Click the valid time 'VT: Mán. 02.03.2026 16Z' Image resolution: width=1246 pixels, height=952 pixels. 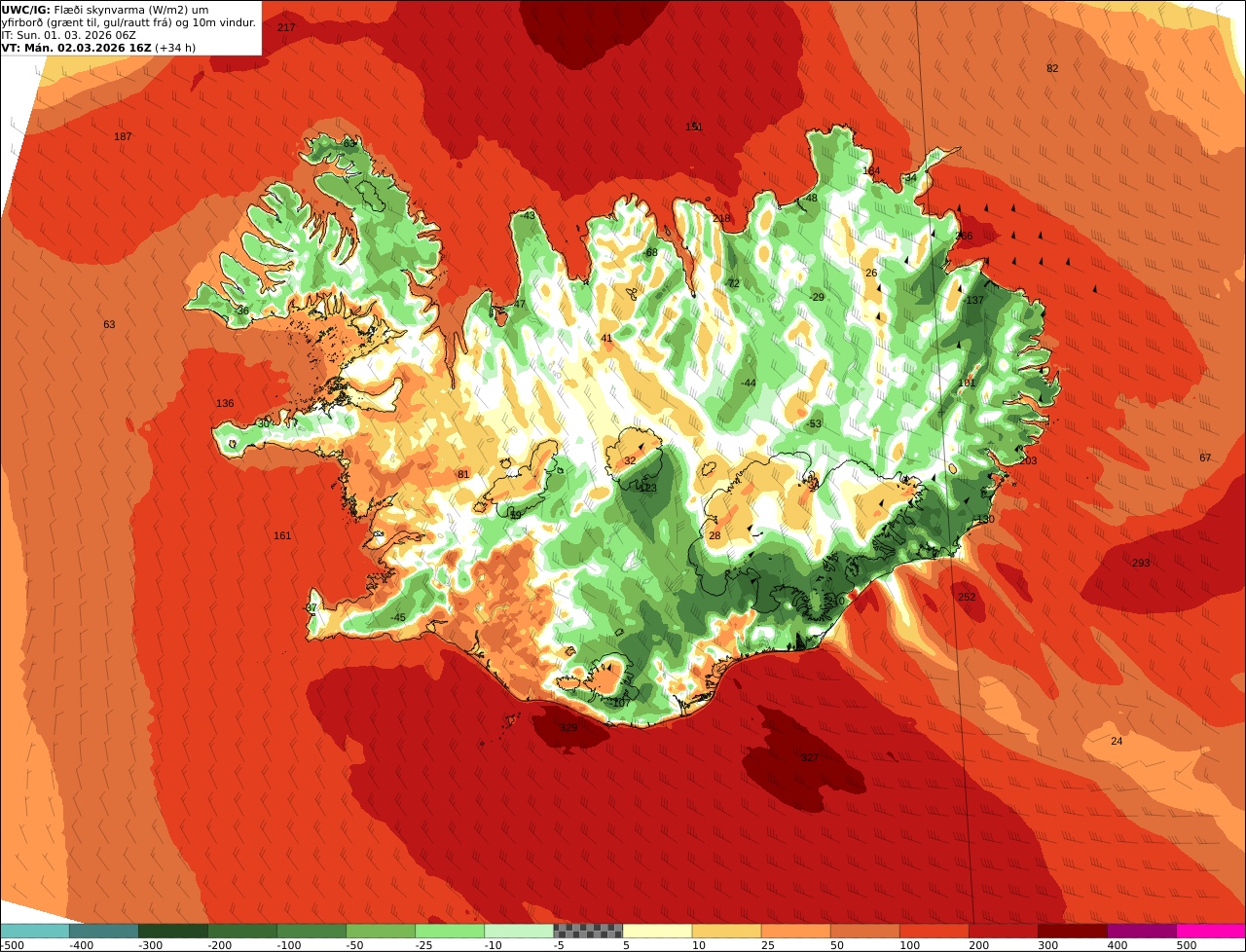click(x=76, y=47)
